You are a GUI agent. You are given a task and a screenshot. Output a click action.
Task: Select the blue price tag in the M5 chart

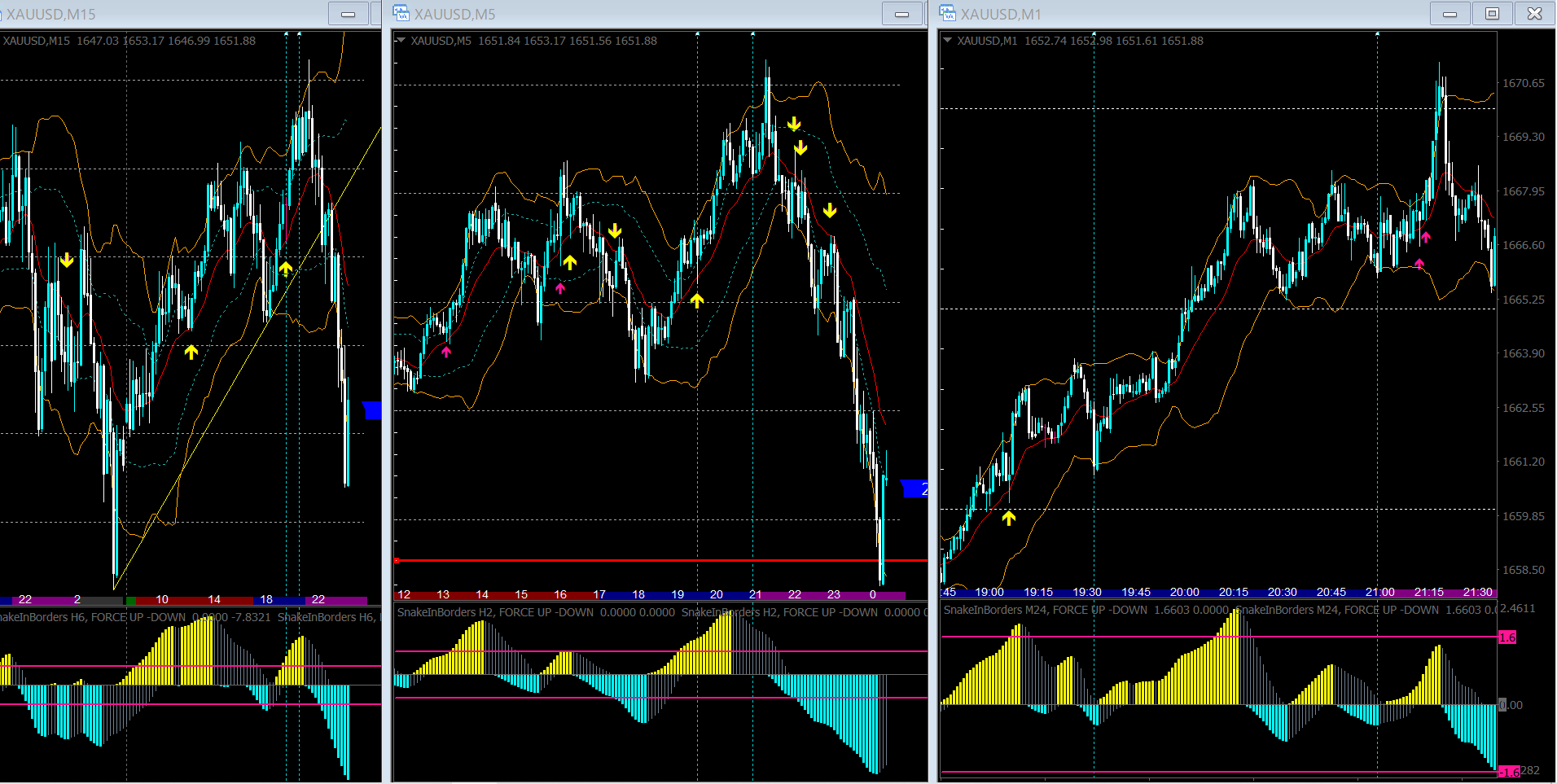915,488
